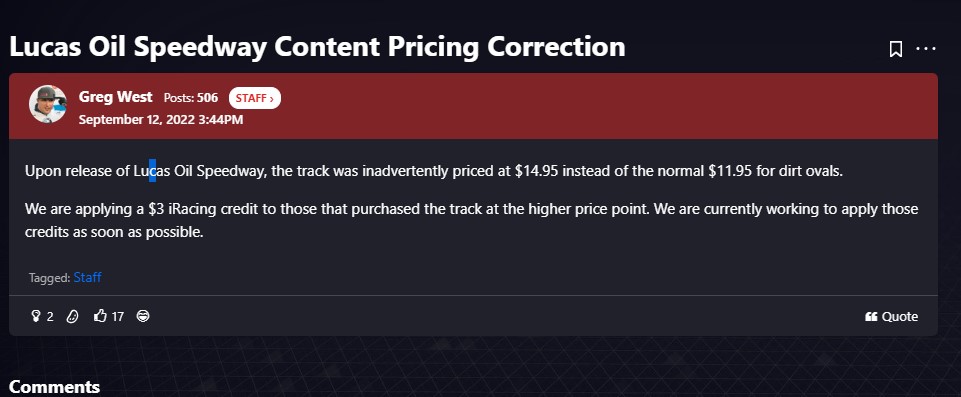Screen dimensions: 961x397
Task: Open Greg West's profile name link
Action: coord(116,97)
